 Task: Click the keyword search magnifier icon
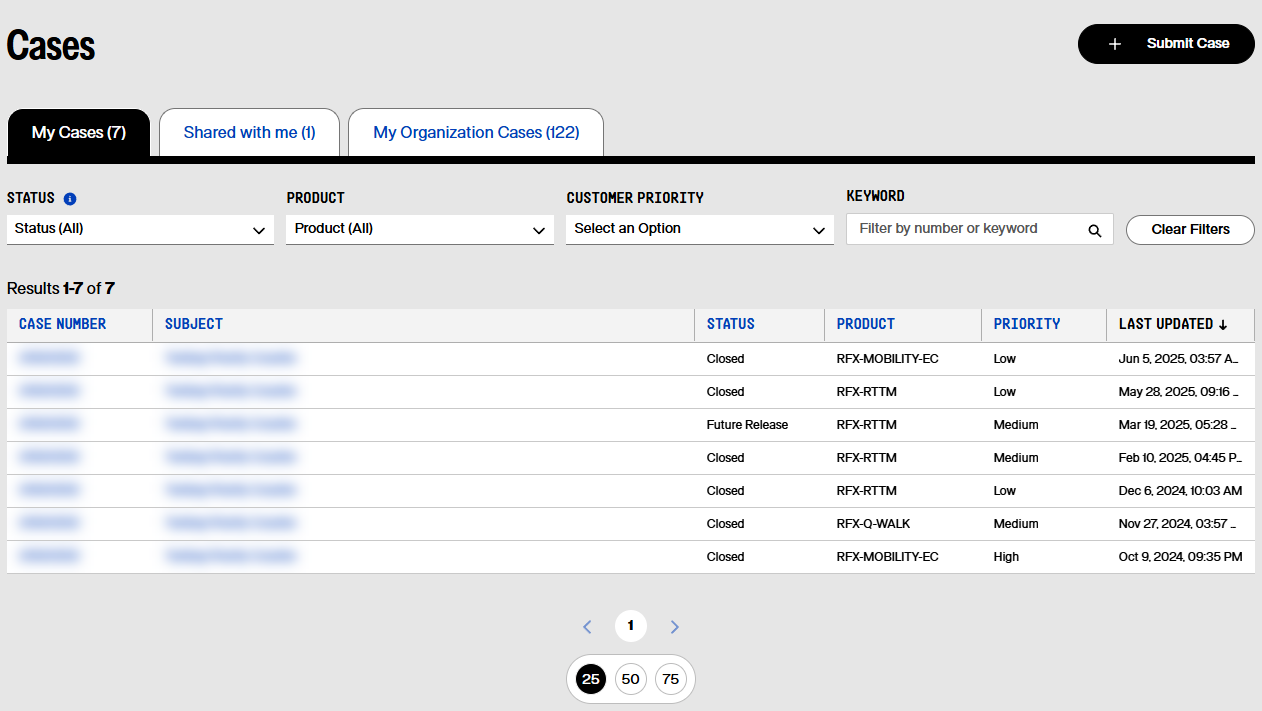[1095, 230]
